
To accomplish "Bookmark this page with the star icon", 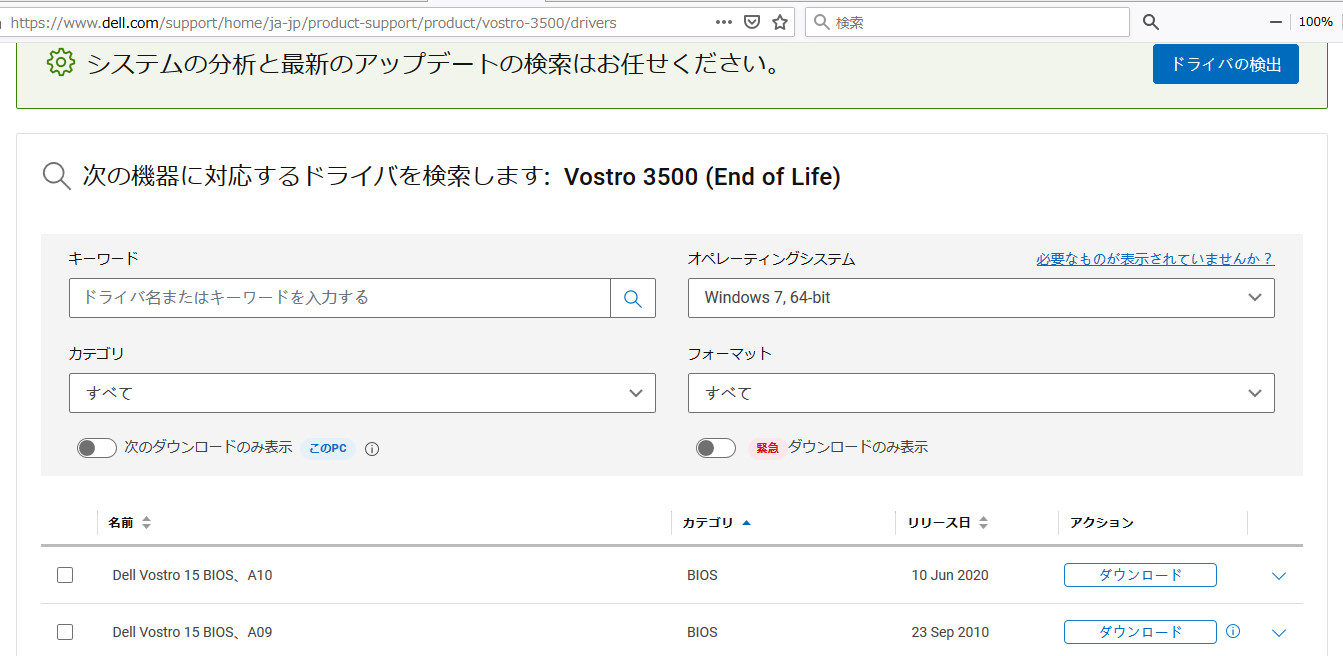I will coord(780,22).
